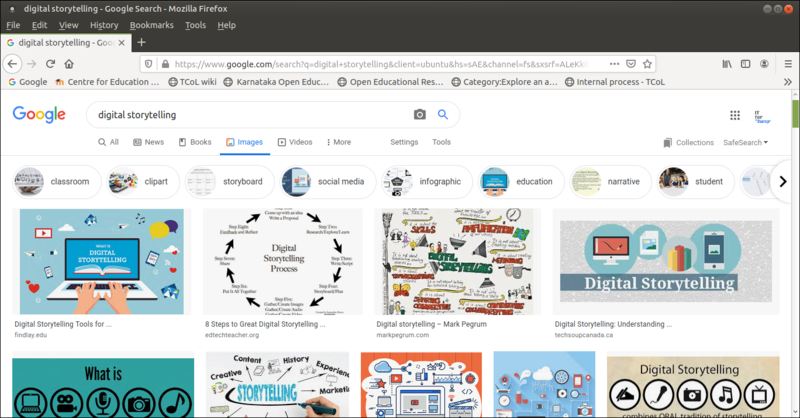Open the Library icon in the toolbar
800x418 pixels.
point(727,64)
